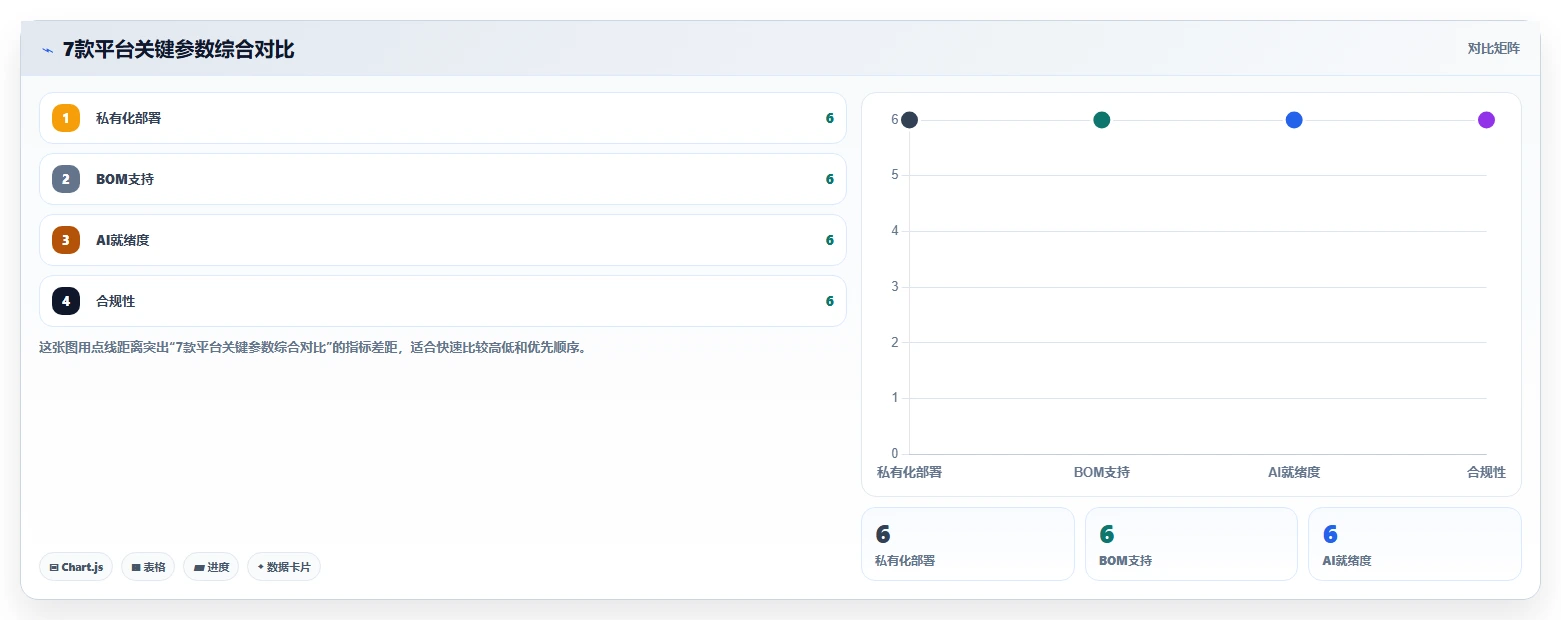Click the value 6 in 私有化部署 row
The height and width of the screenshot is (620, 1561).
tap(829, 118)
